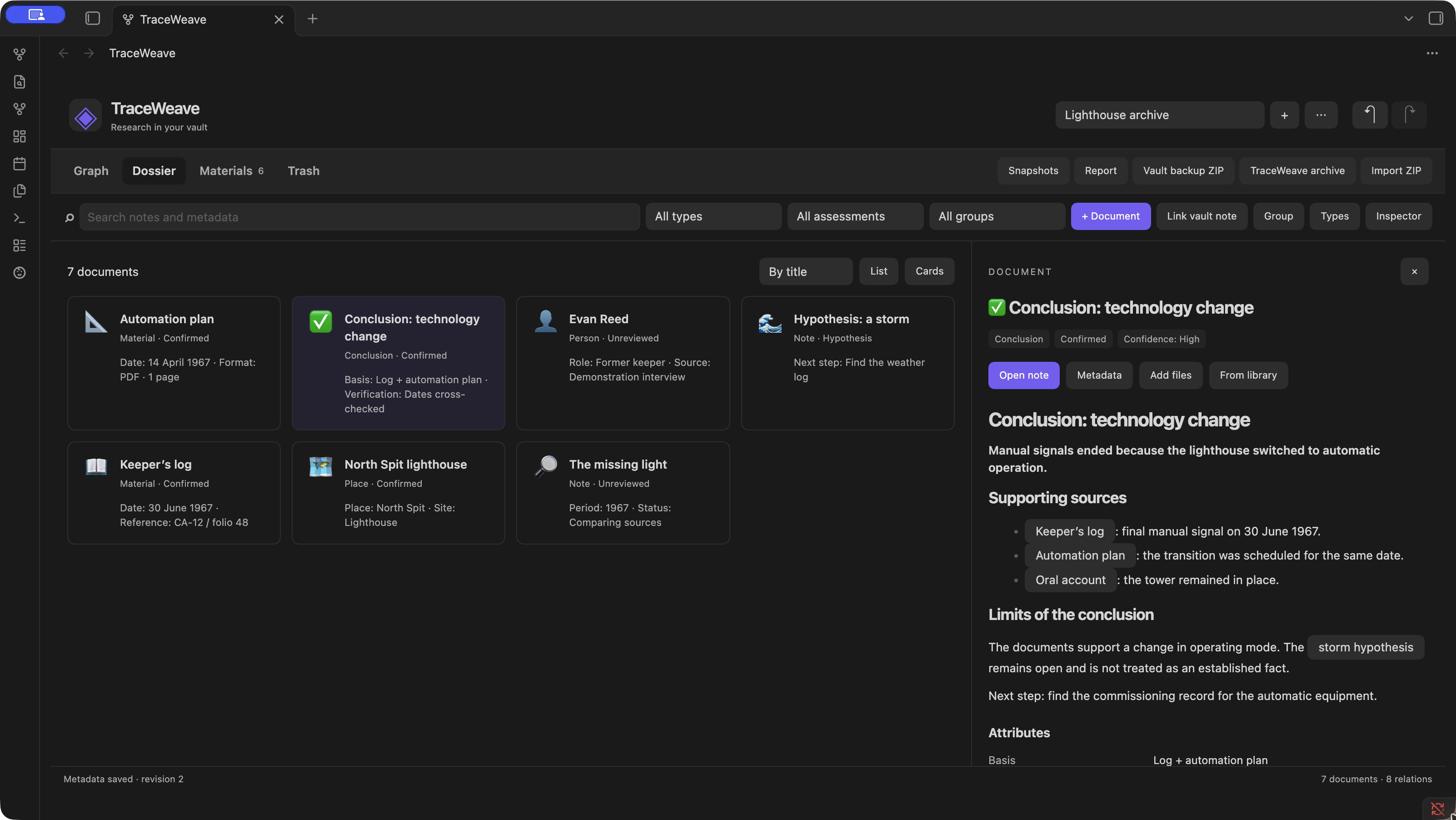
Task: Open the All assessments filter dropdown
Action: tap(855, 217)
